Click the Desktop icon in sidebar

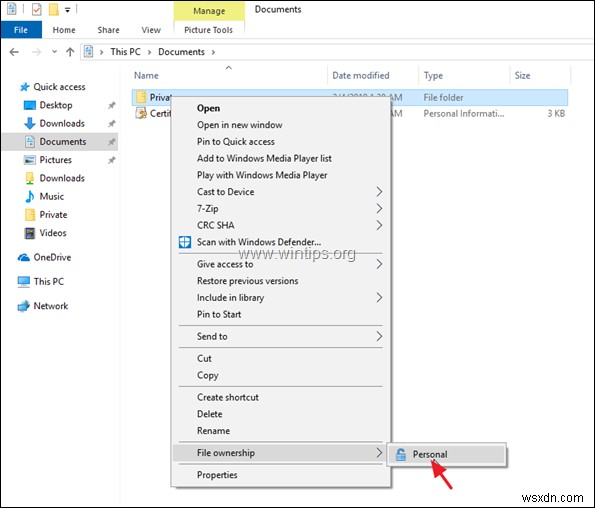point(30,105)
